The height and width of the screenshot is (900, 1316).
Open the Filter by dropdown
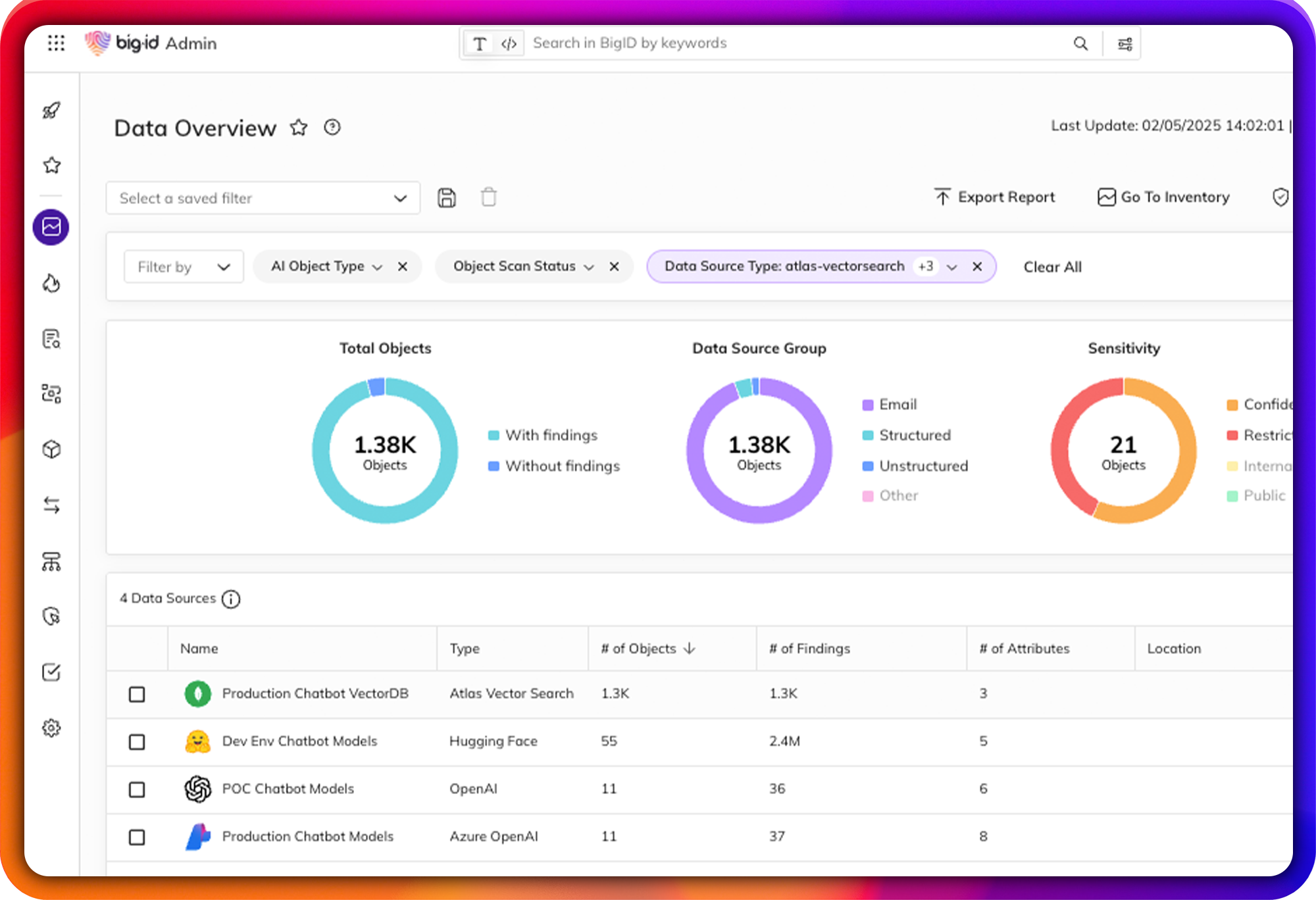(184, 266)
